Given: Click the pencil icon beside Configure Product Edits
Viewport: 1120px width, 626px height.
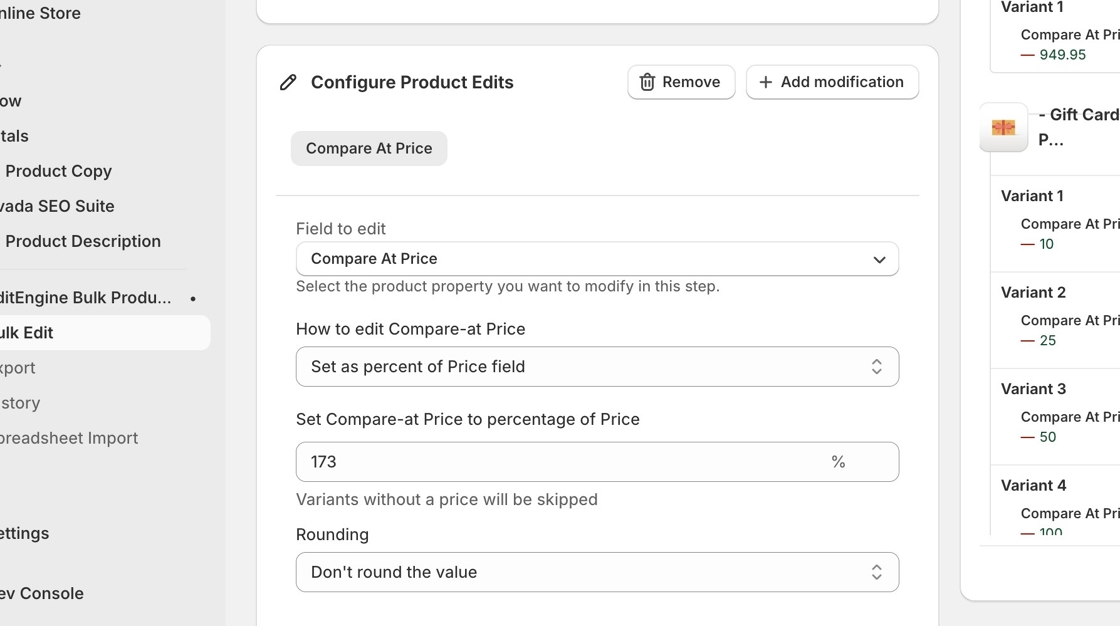Looking at the screenshot, I should point(288,82).
